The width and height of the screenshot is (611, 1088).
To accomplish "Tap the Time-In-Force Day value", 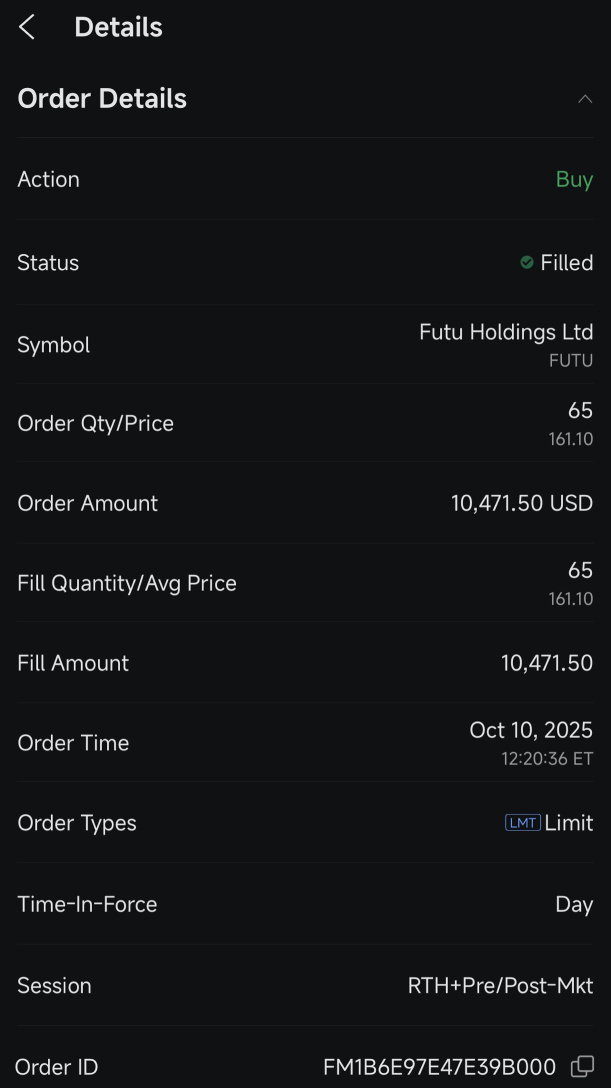I will [574, 904].
